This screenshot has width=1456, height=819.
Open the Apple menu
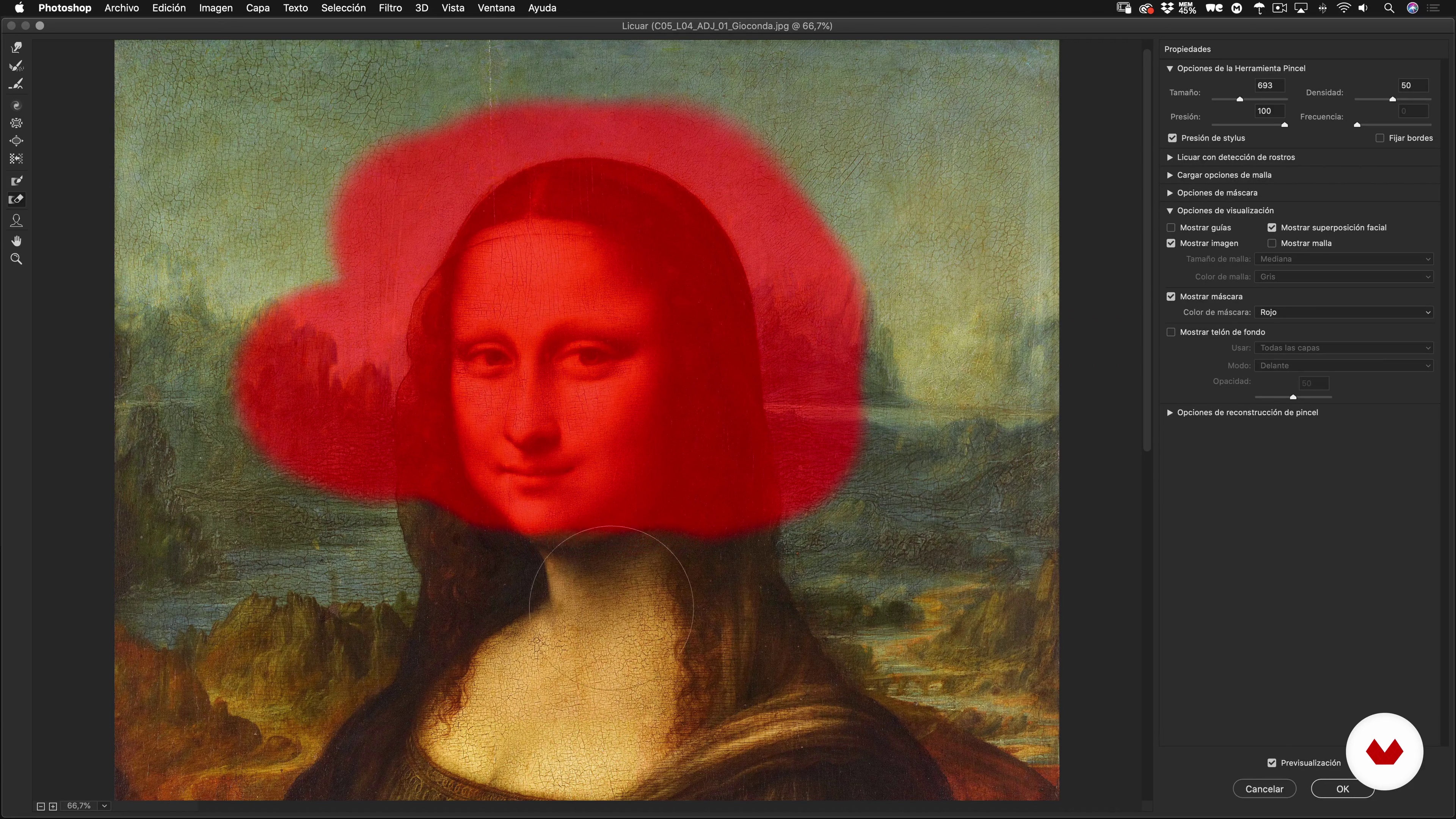tap(19, 8)
